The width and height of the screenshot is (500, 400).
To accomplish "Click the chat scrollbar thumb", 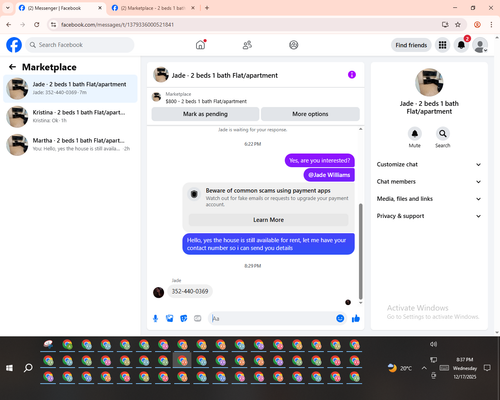I will click(360, 251).
